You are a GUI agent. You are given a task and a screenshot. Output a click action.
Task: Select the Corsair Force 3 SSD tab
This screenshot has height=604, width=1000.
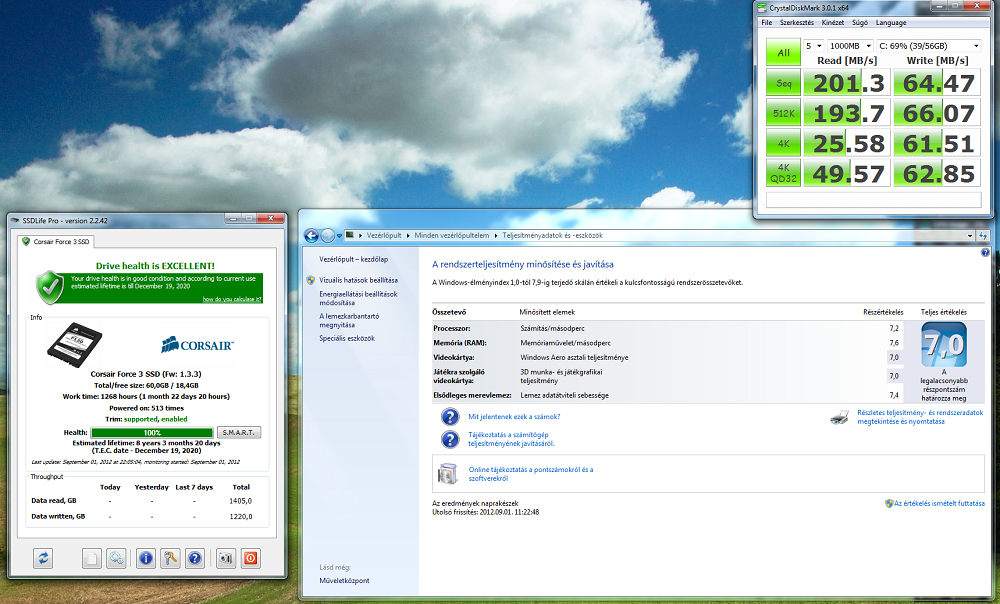[56, 242]
